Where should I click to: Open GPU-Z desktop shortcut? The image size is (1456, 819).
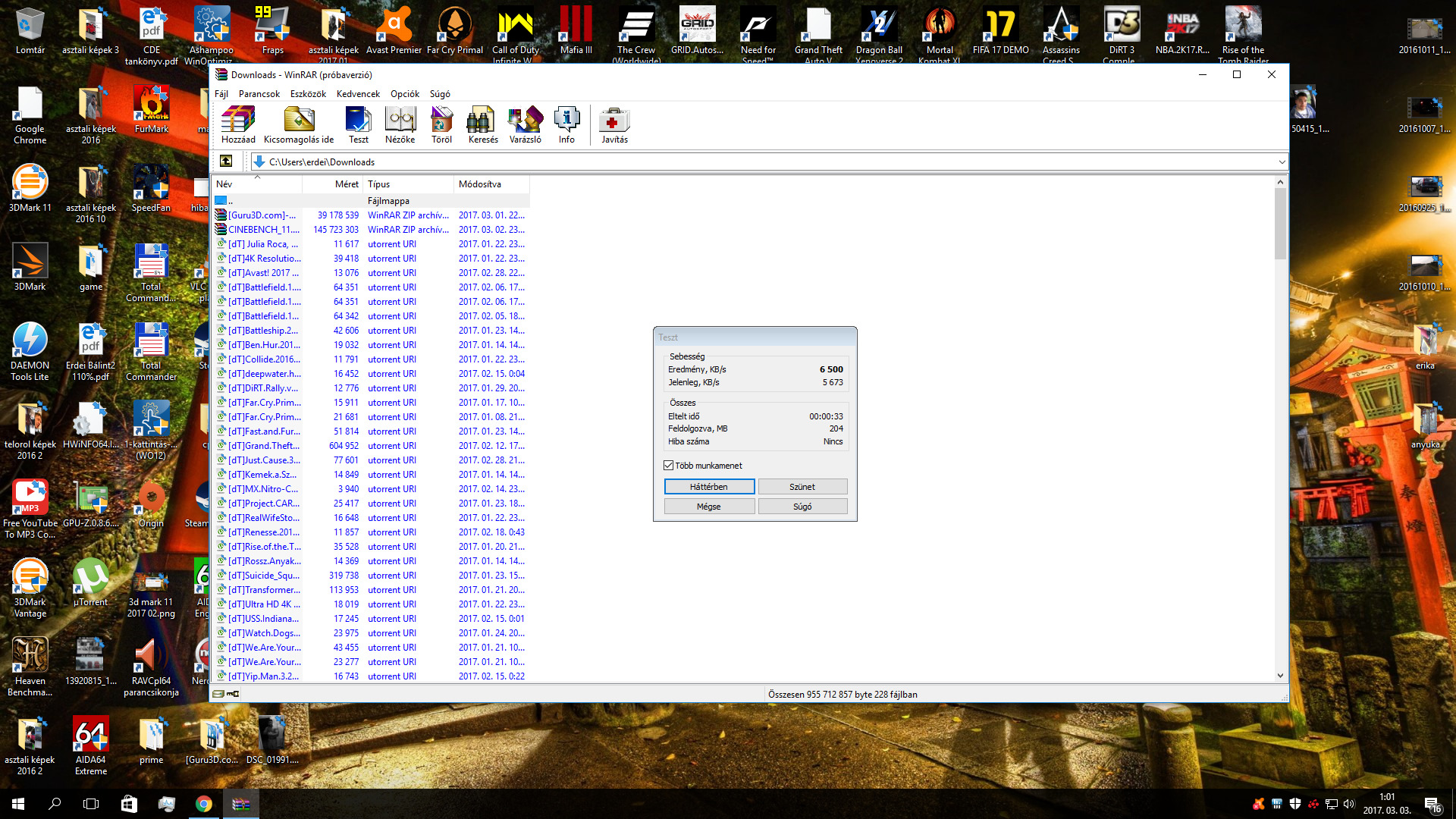(91, 505)
